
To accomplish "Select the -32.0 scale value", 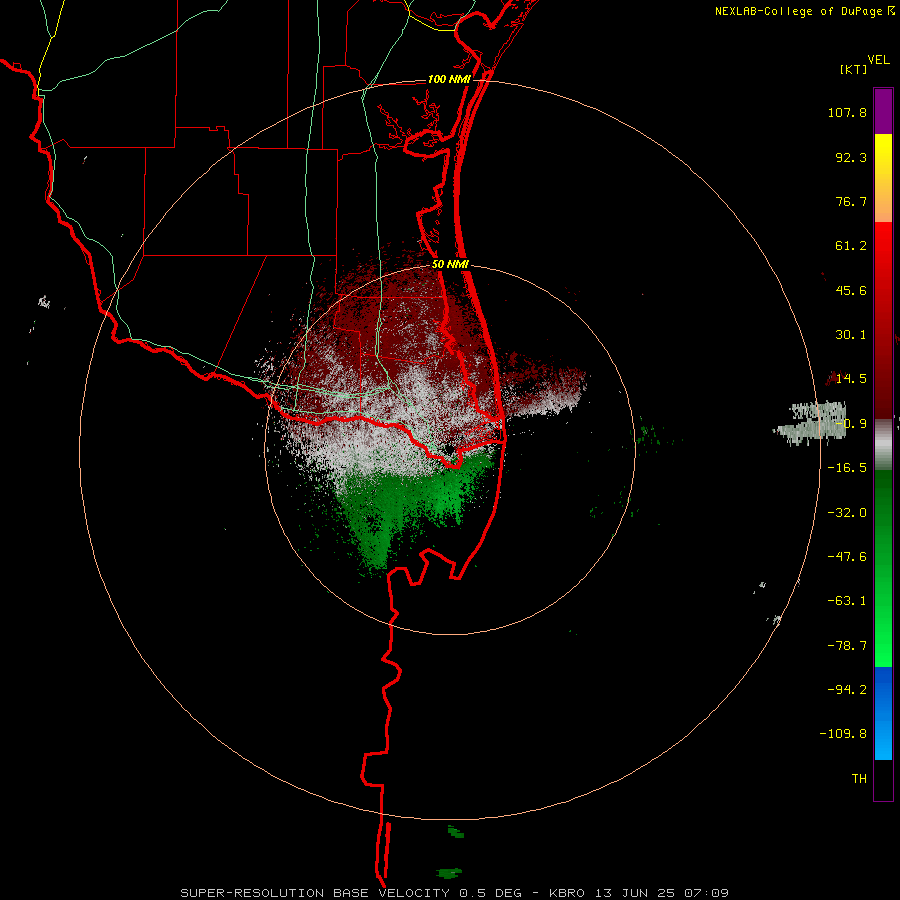I will point(847,513).
